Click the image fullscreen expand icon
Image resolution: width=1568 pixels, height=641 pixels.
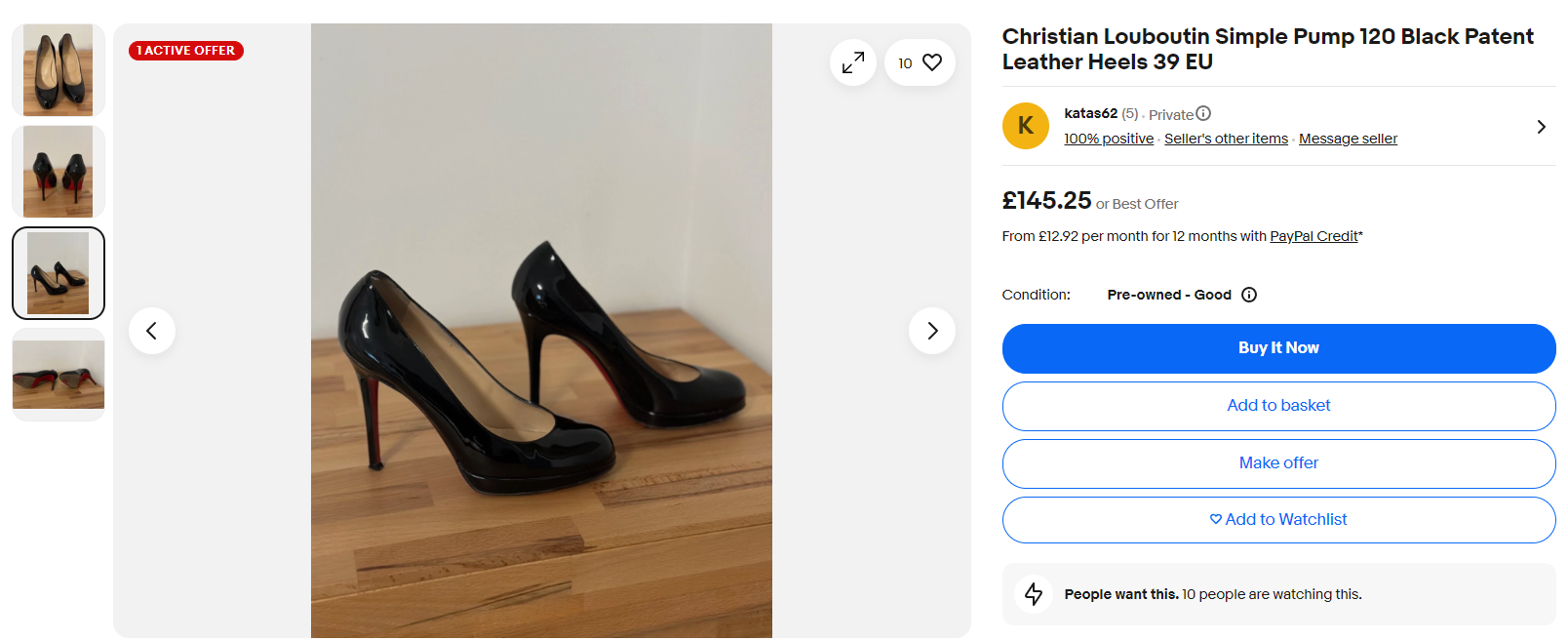[852, 61]
